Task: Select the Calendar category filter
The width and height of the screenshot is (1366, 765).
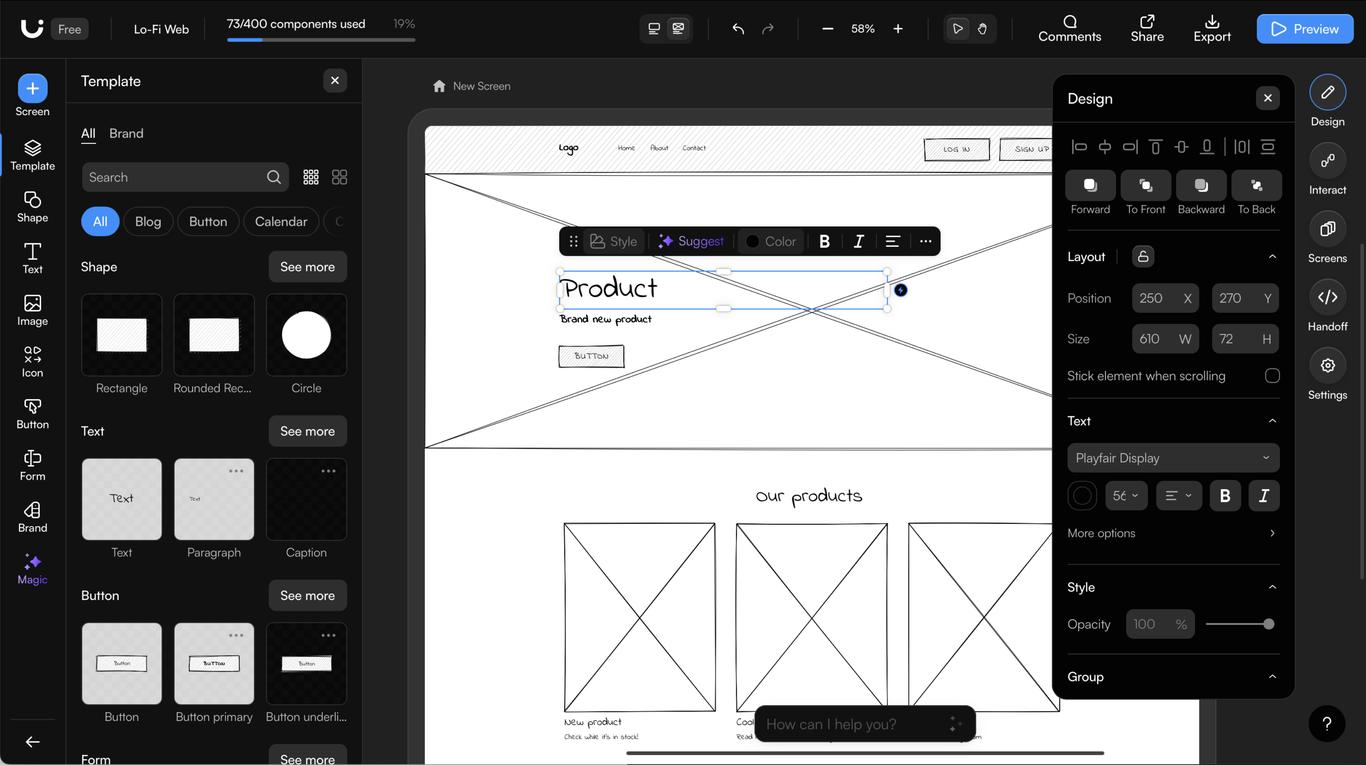Action: coord(280,221)
